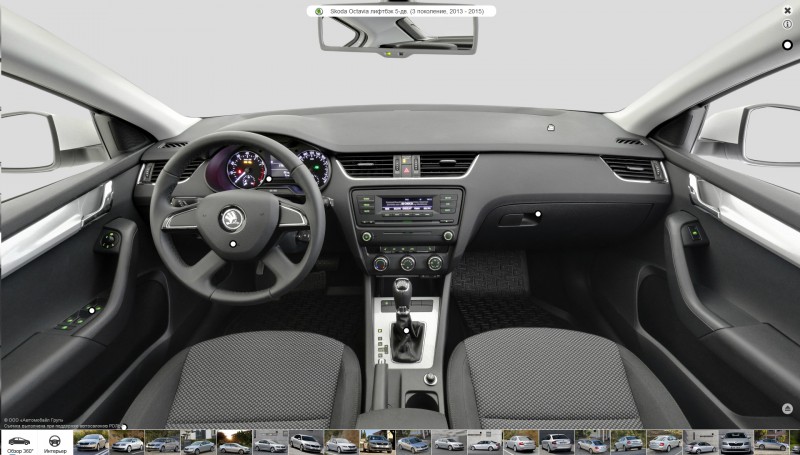Toggle hotspots with the white circle icon

pos(787,45)
